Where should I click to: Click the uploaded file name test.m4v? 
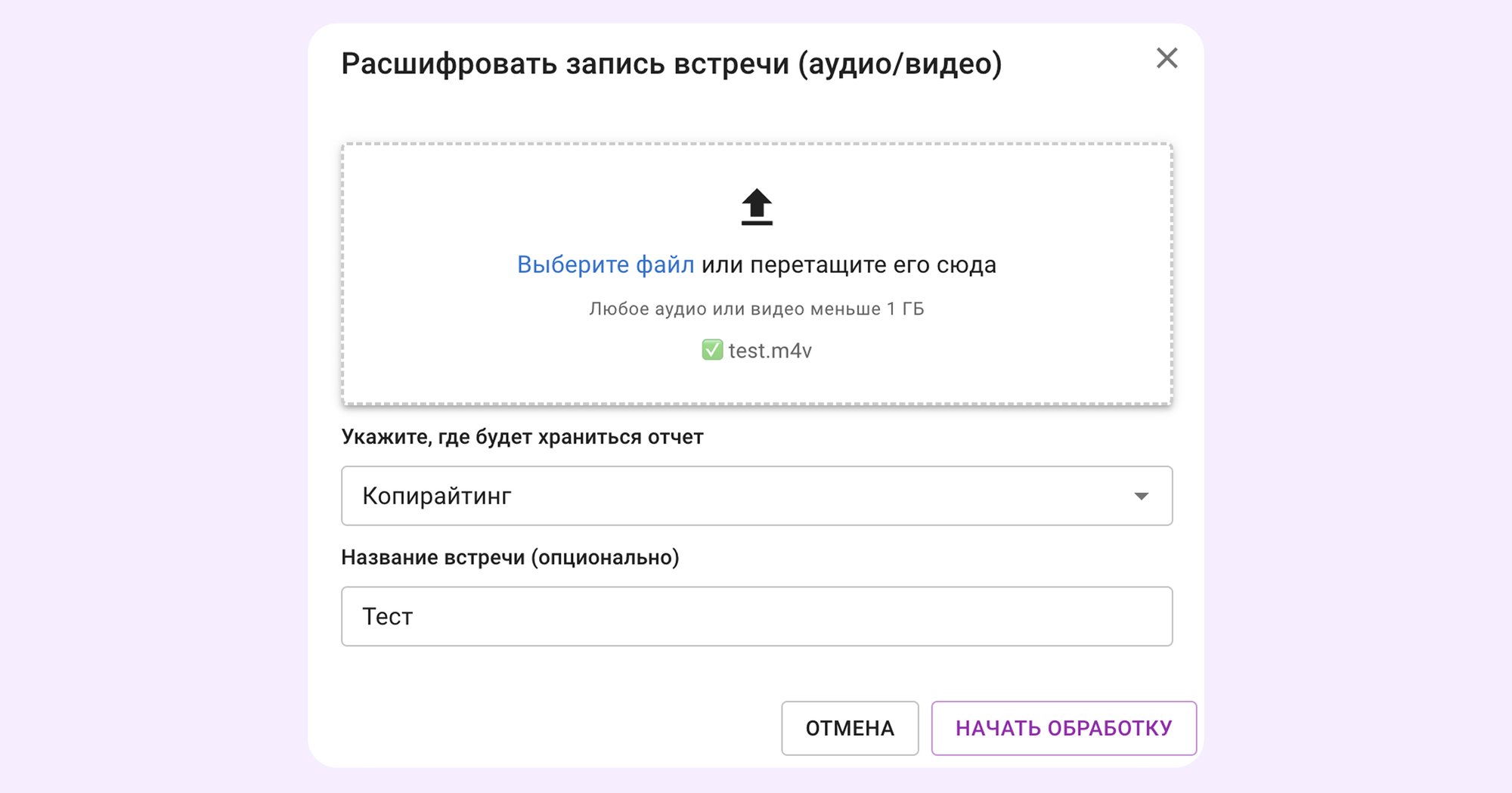(770, 351)
